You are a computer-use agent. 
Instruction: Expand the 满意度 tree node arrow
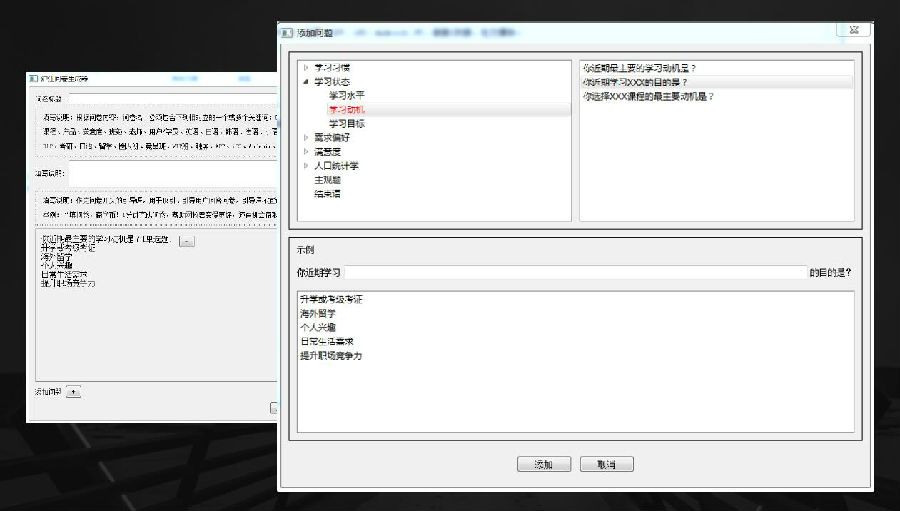pyautogui.click(x=306, y=152)
